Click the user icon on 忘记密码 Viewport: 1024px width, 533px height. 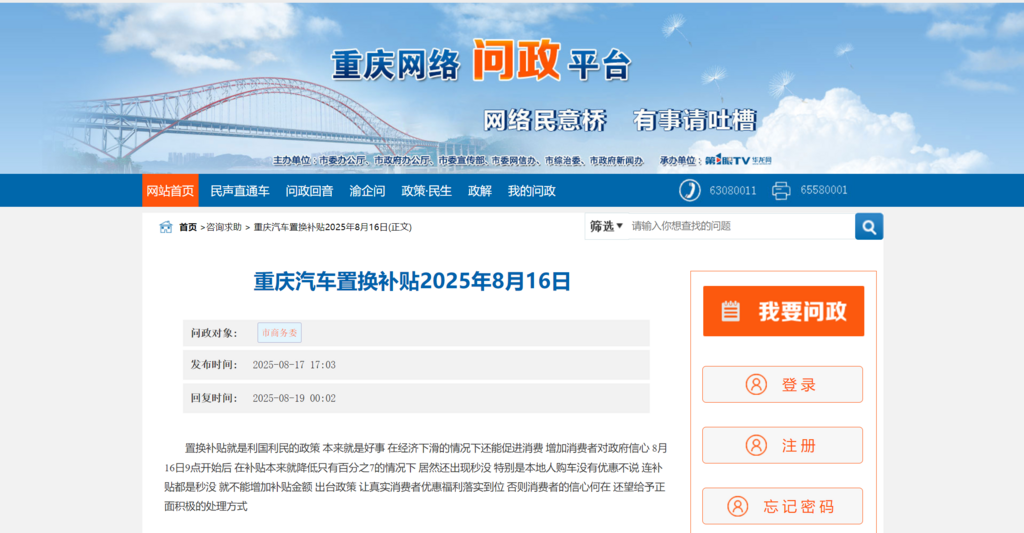coord(737,506)
